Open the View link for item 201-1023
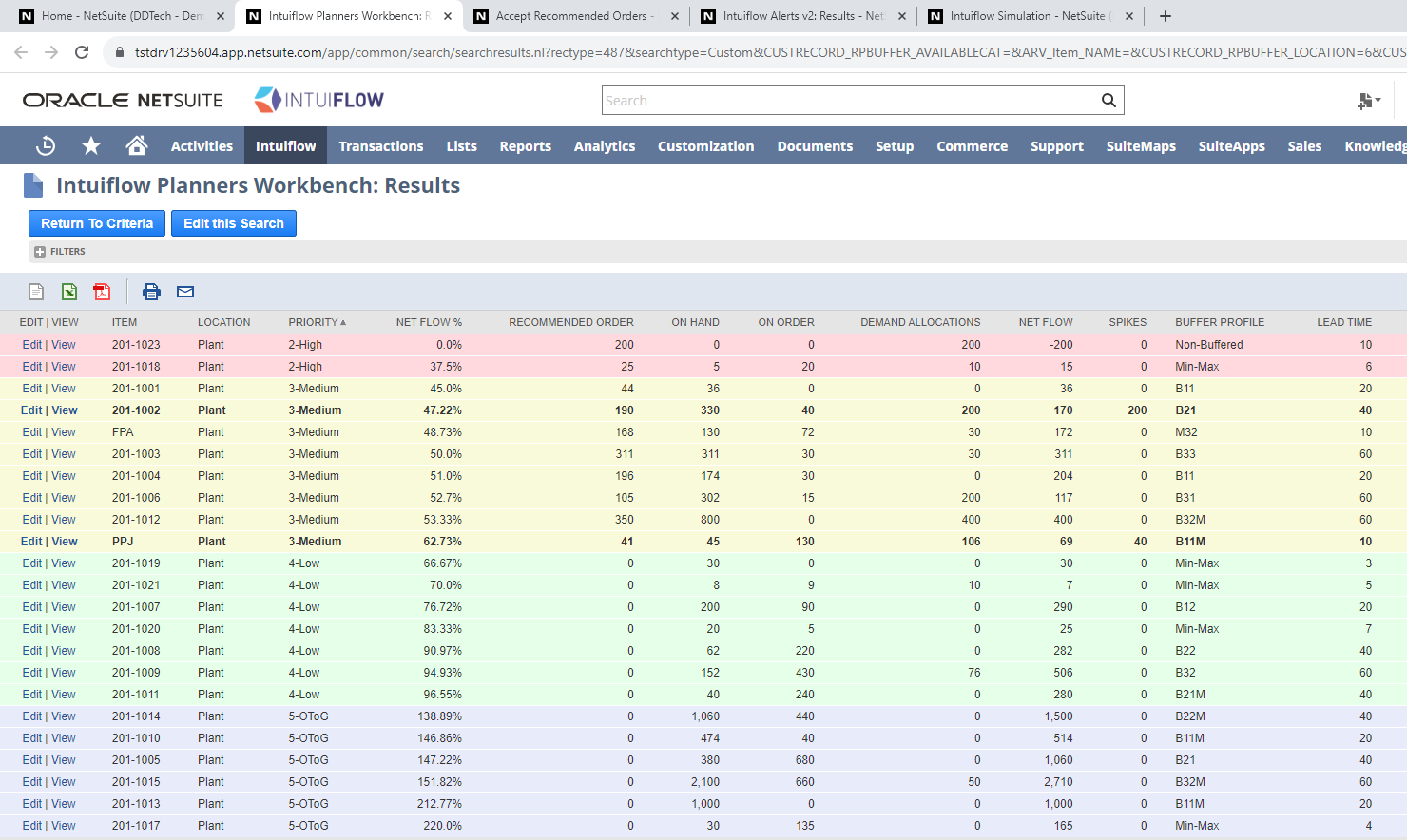Image resolution: width=1407 pixels, height=840 pixels. (x=64, y=345)
